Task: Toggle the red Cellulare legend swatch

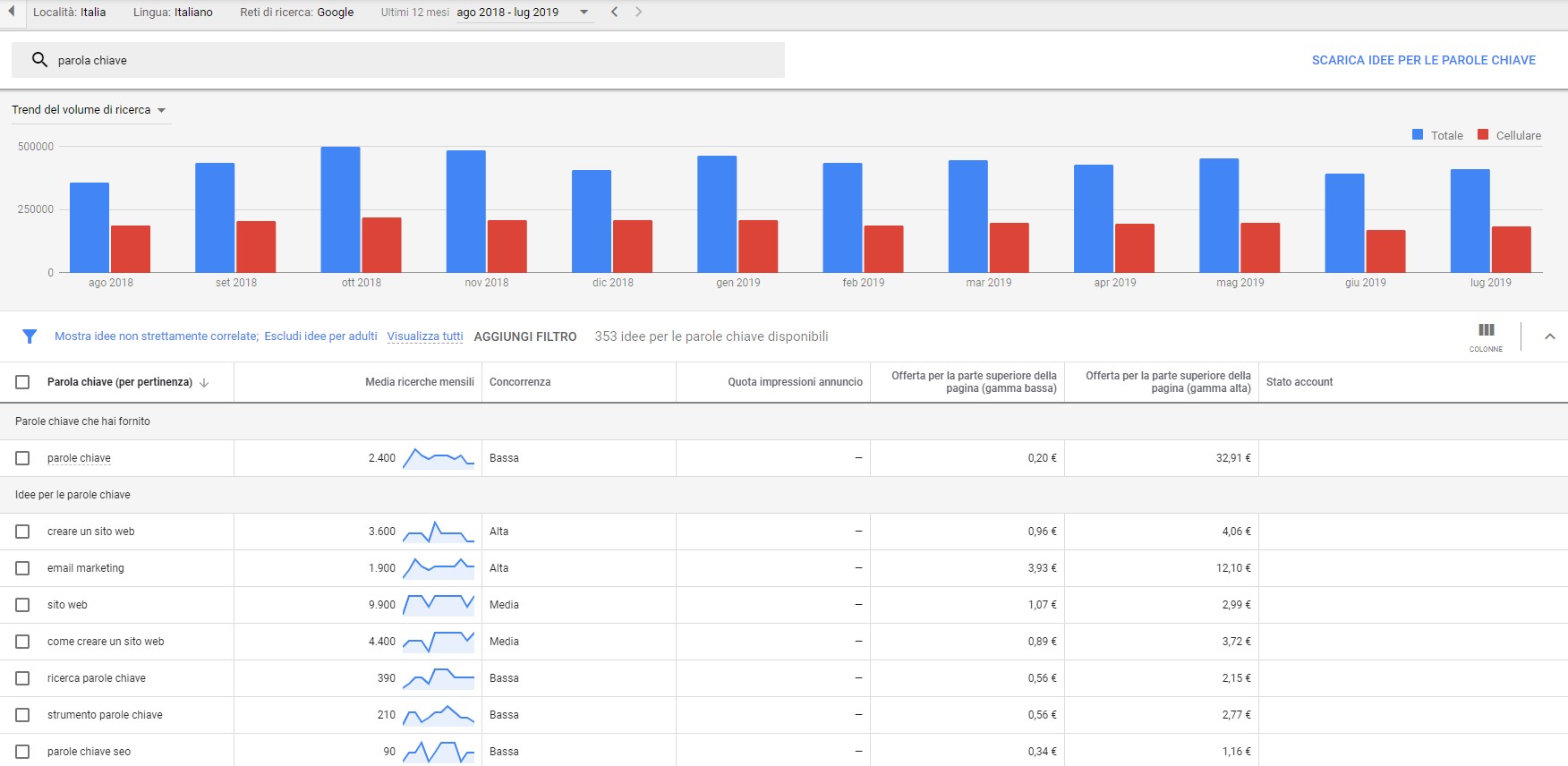Action: 1483,134
